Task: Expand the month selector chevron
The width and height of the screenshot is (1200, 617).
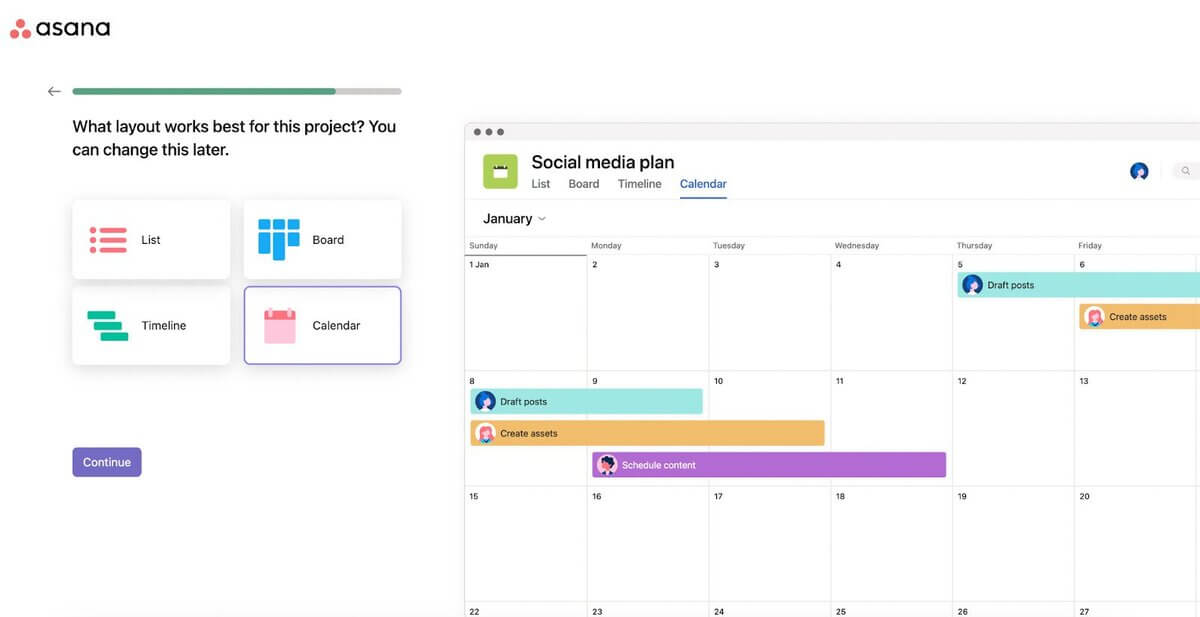Action: pyautogui.click(x=542, y=219)
